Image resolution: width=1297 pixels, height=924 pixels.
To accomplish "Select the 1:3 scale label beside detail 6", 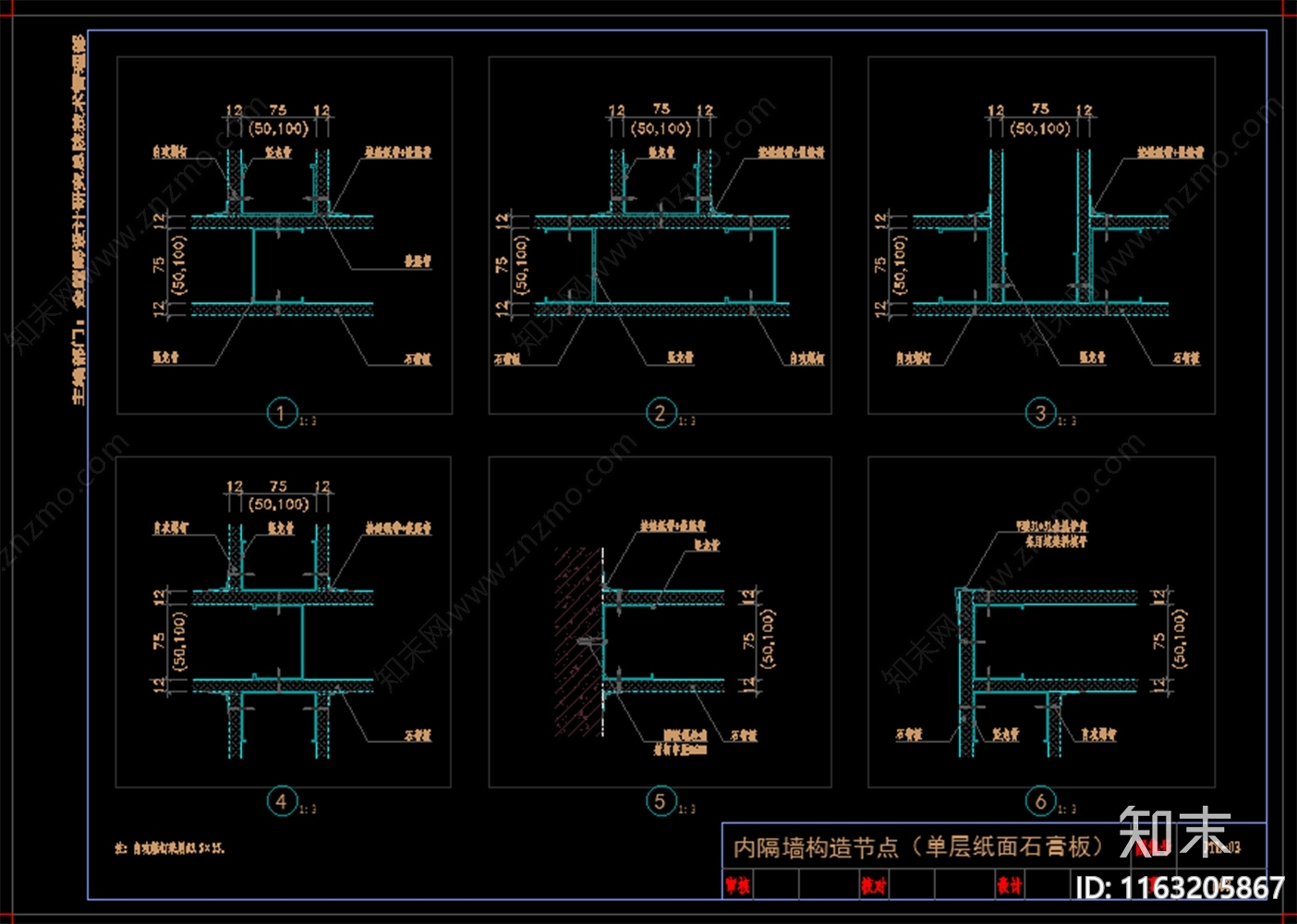I will pyautogui.click(x=1067, y=809).
